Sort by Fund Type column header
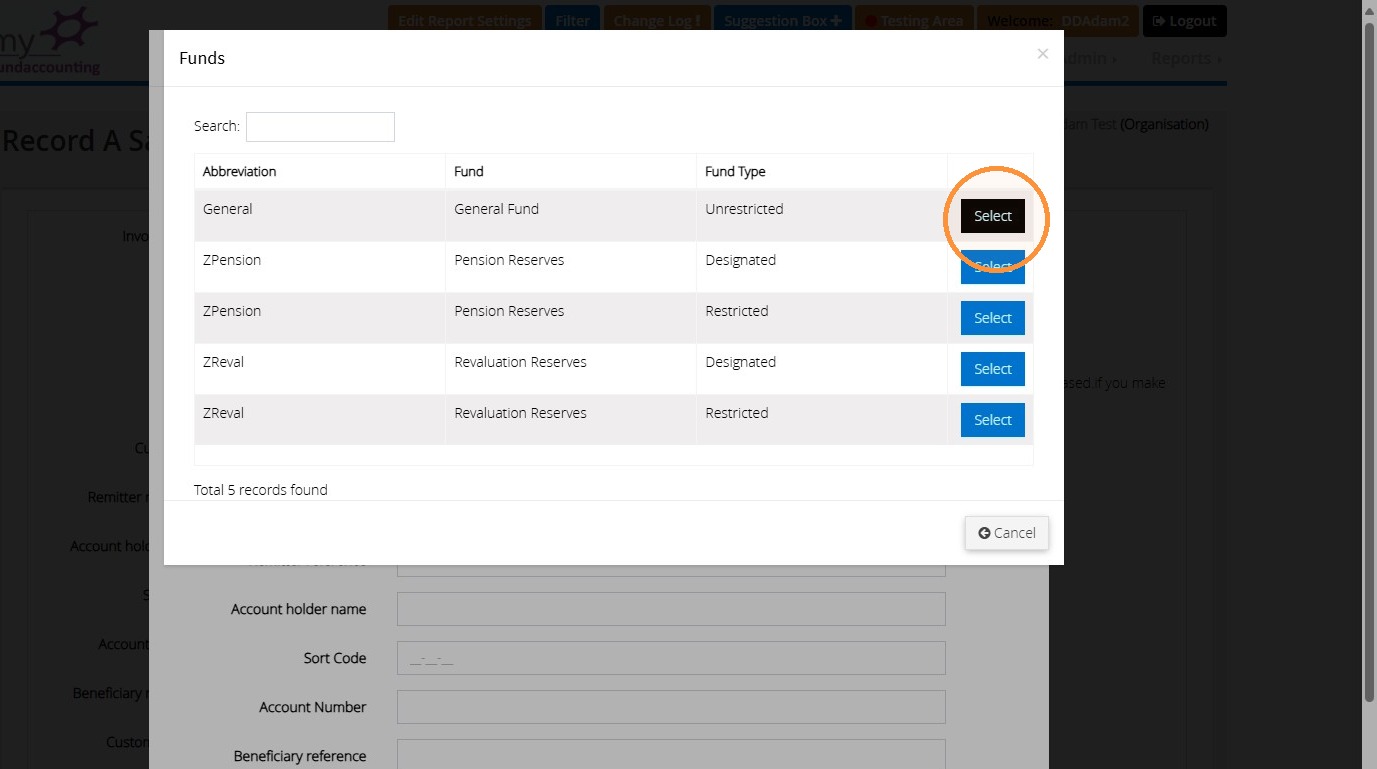Viewport: 1377px width, 769px height. click(x=821, y=171)
